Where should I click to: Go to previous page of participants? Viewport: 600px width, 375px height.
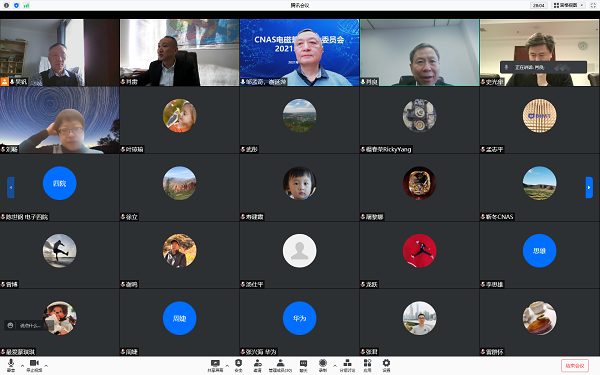pos(11,188)
